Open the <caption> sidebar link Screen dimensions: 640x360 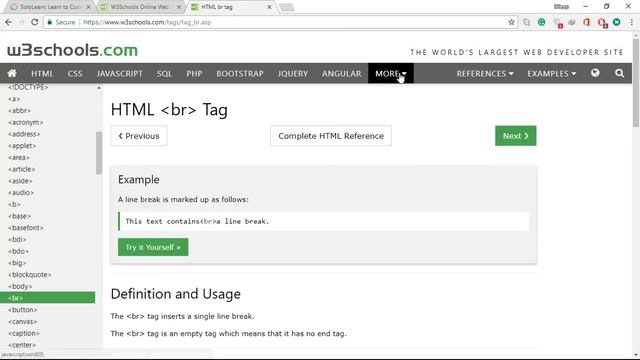pyautogui.click(x=24, y=333)
